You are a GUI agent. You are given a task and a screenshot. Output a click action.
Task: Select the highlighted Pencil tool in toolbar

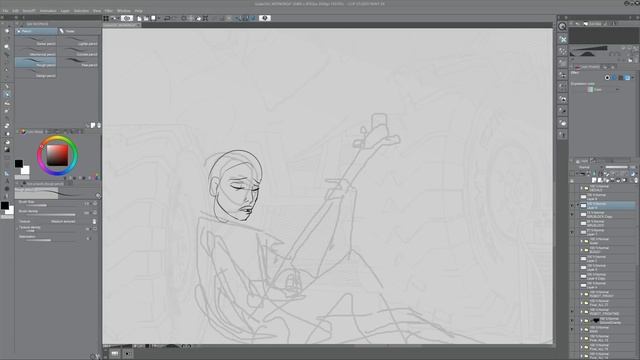(x=7, y=94)
